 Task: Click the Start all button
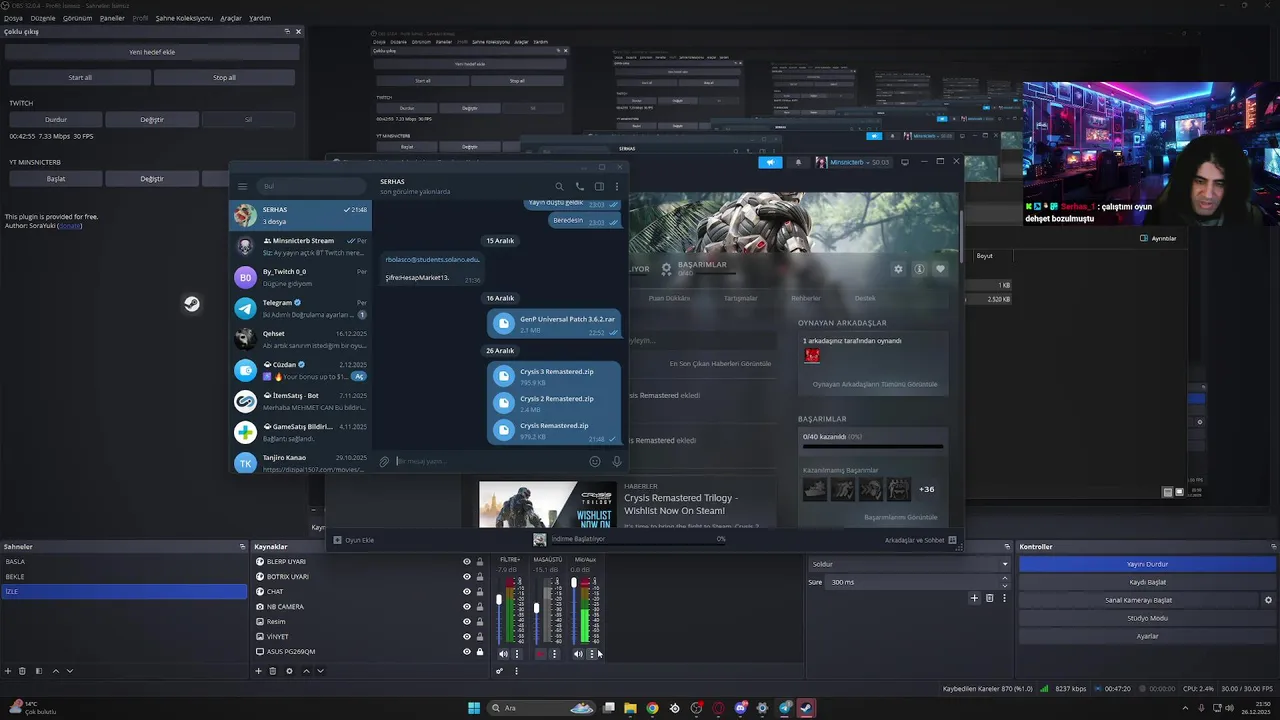click(80, 77)
